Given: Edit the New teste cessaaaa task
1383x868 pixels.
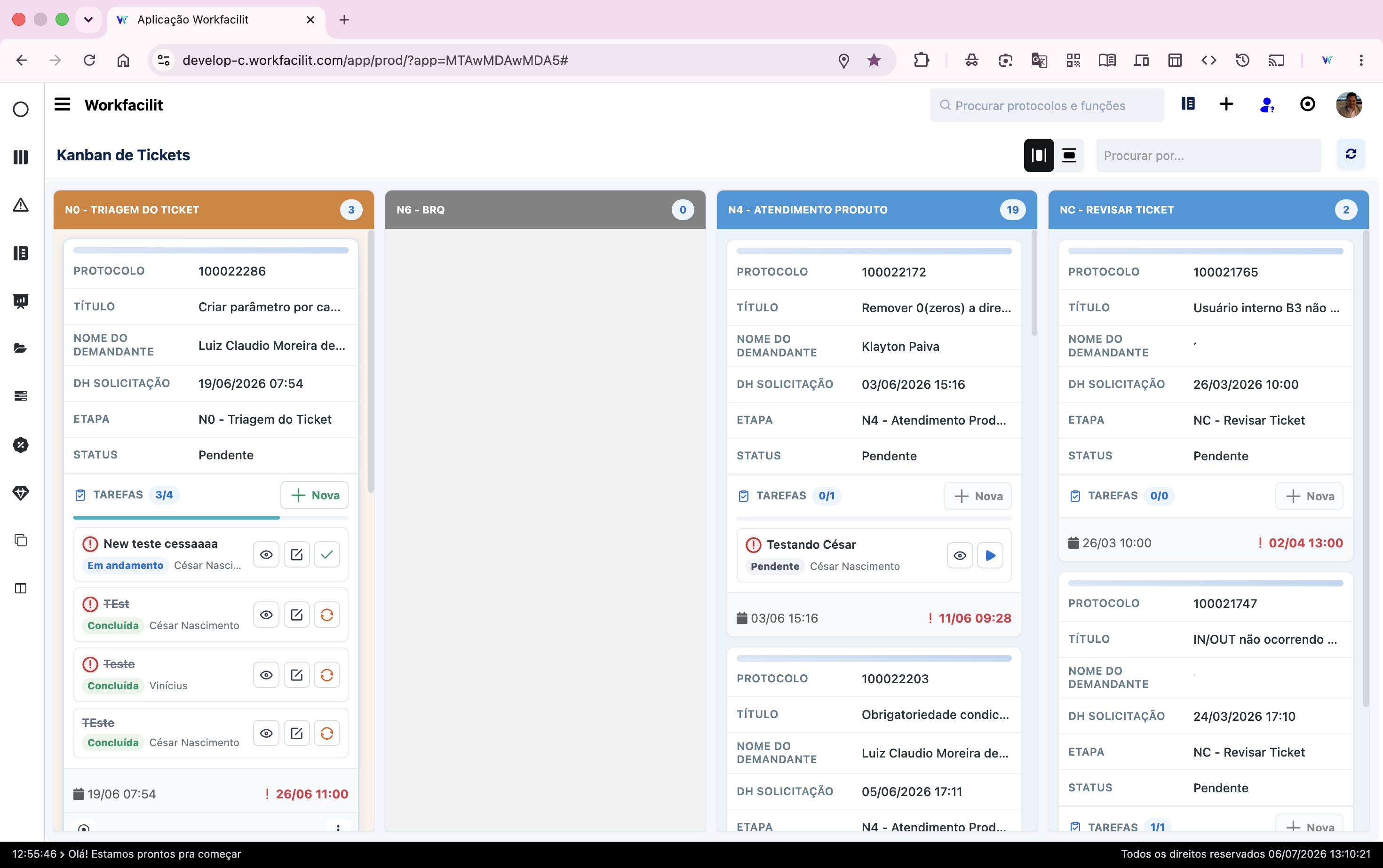Looking at the screenshot, I should coord(296,554).
